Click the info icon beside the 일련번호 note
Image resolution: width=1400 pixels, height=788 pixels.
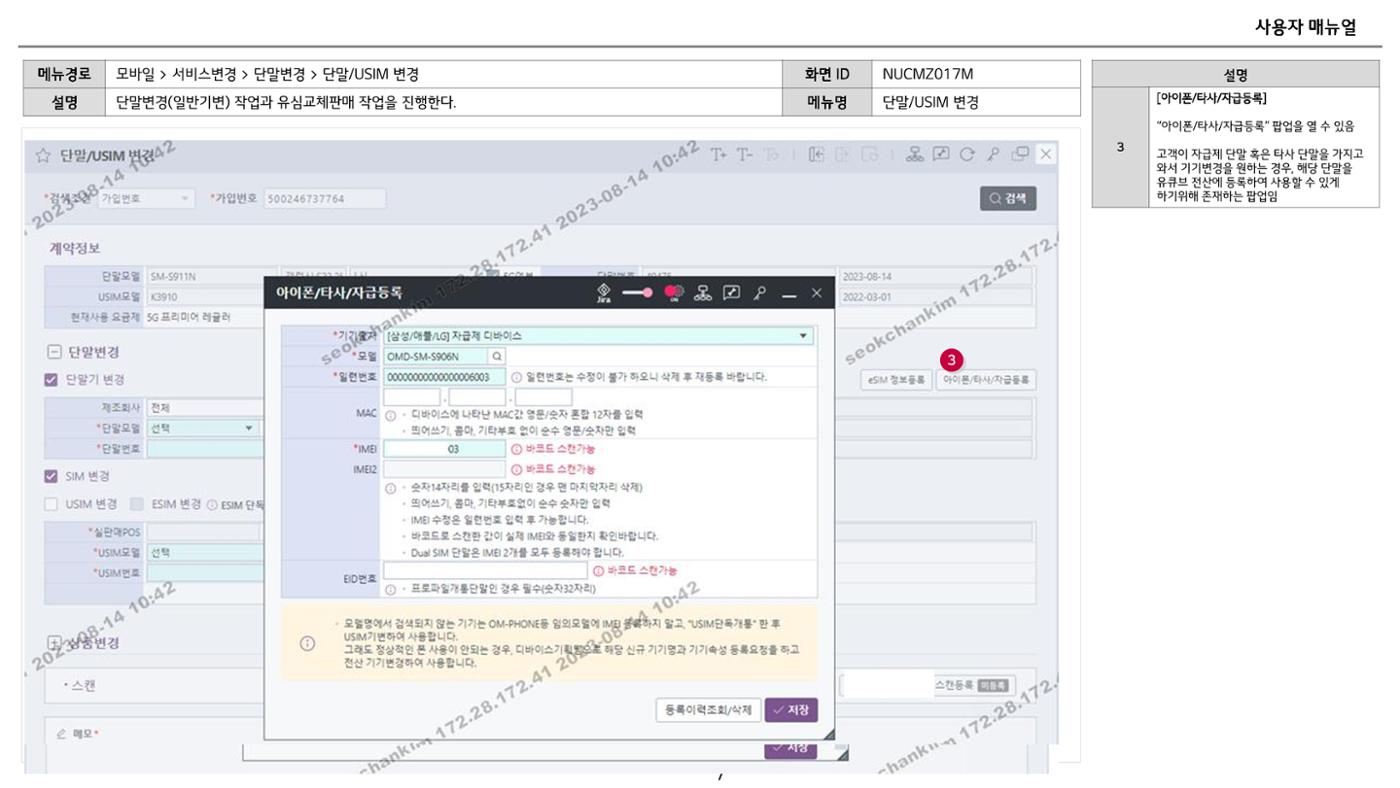[x=517, y=377]
